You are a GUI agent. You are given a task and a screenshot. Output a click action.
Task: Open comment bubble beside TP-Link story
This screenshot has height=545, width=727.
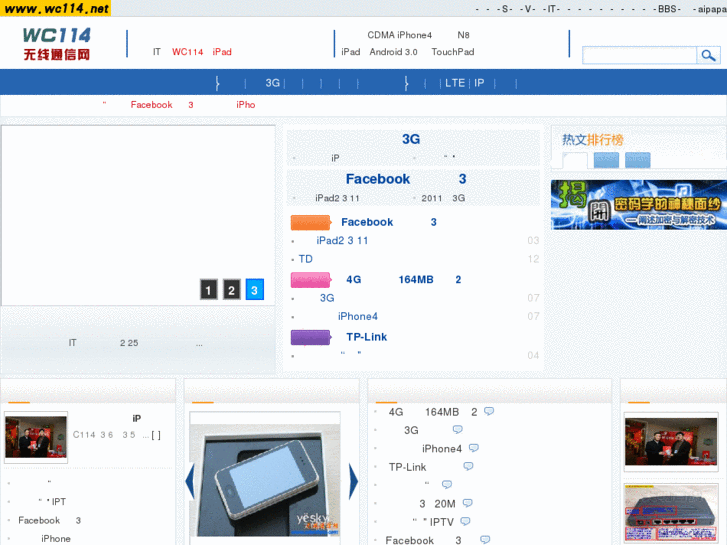coord(468,466)
